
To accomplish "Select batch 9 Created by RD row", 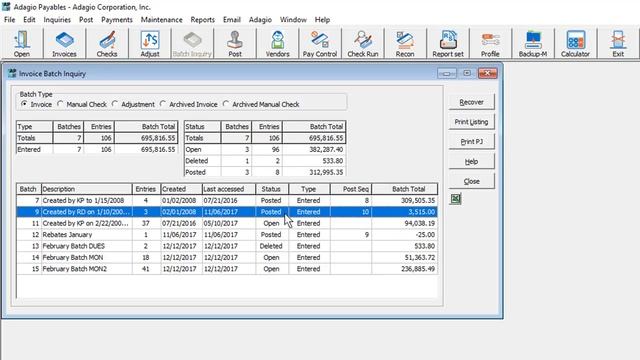I will [x=227, y=212].
